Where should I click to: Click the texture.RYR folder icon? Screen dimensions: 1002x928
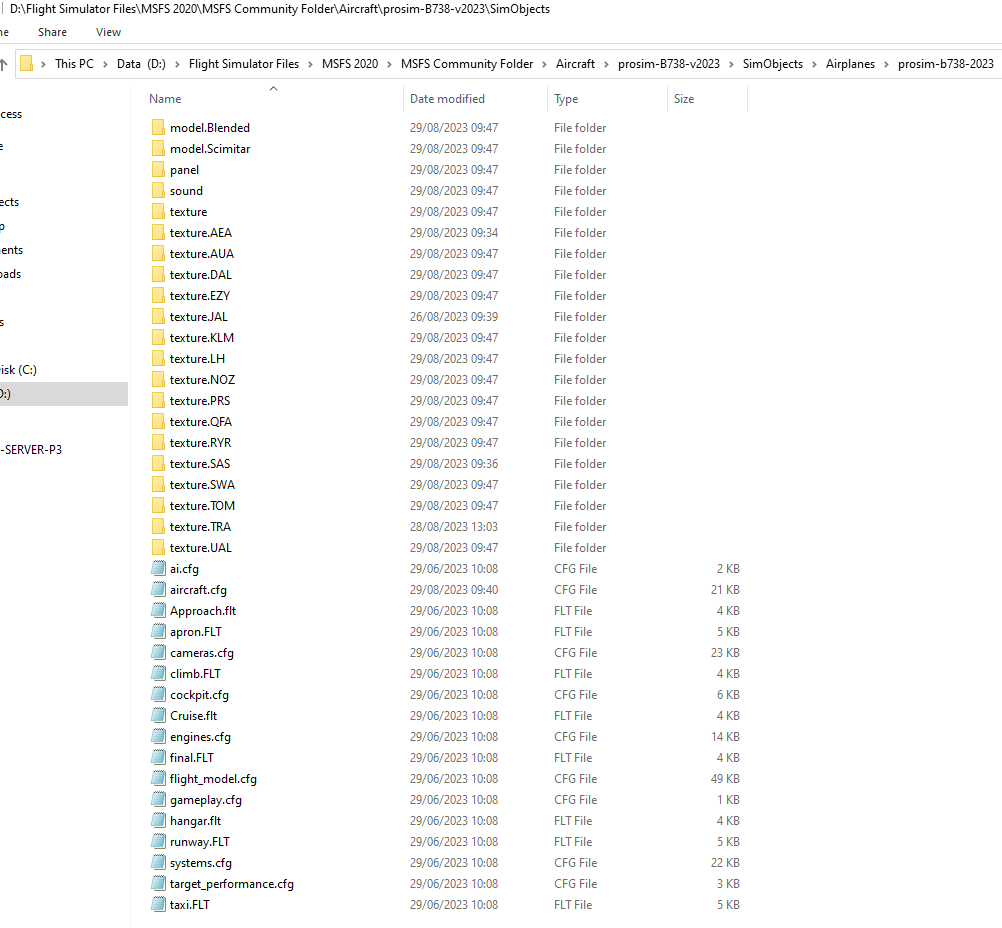coord(158,442)
